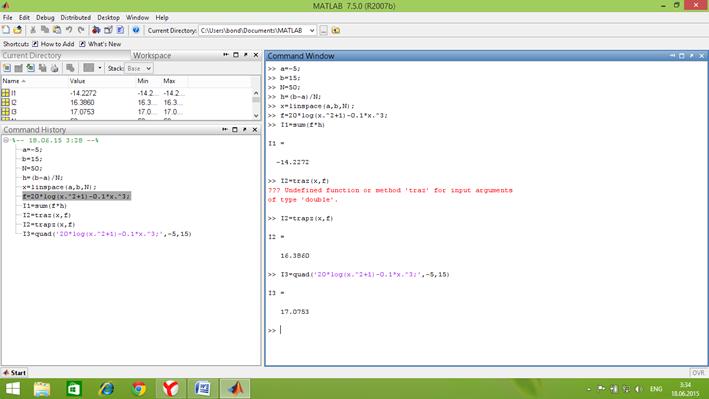Maximize the Workspace panel
This screenshot has height=399, width=709.
pos(236,55)
